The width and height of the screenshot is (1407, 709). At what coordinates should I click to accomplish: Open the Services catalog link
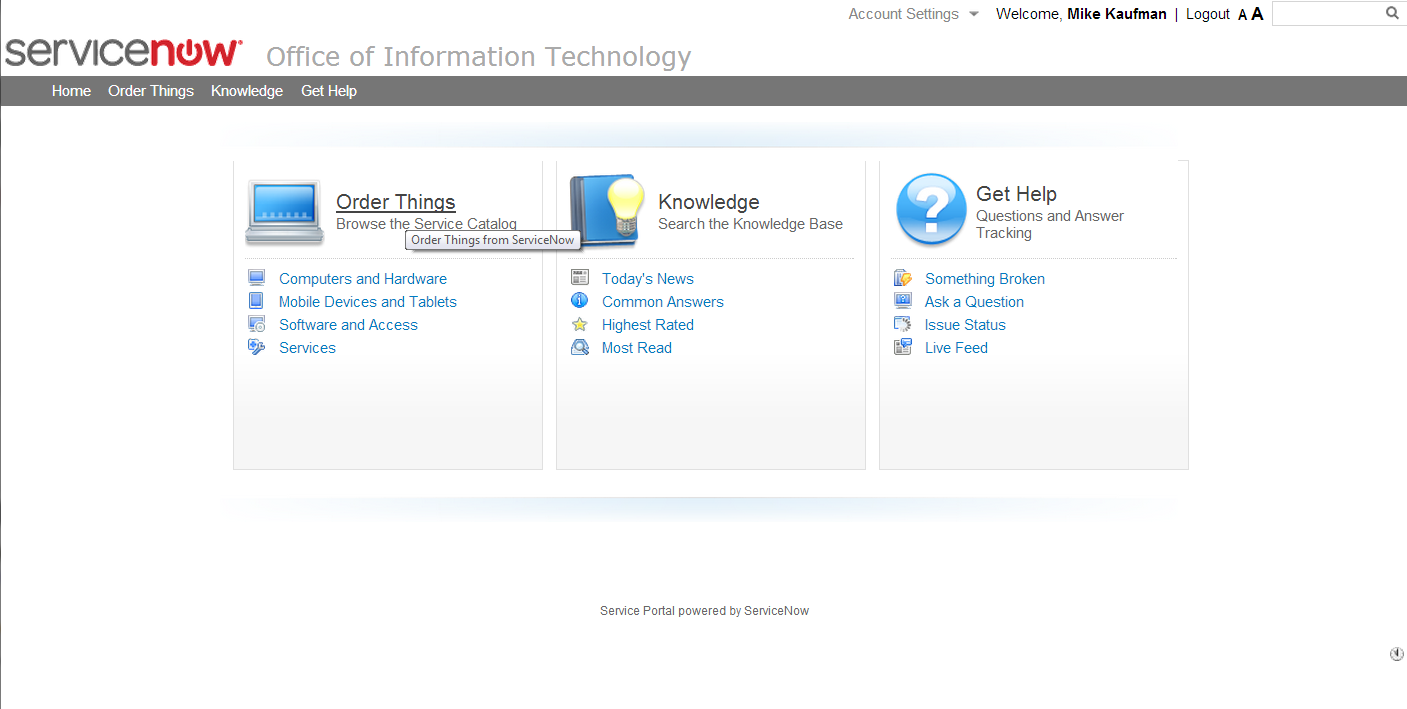tap(307, 348)
